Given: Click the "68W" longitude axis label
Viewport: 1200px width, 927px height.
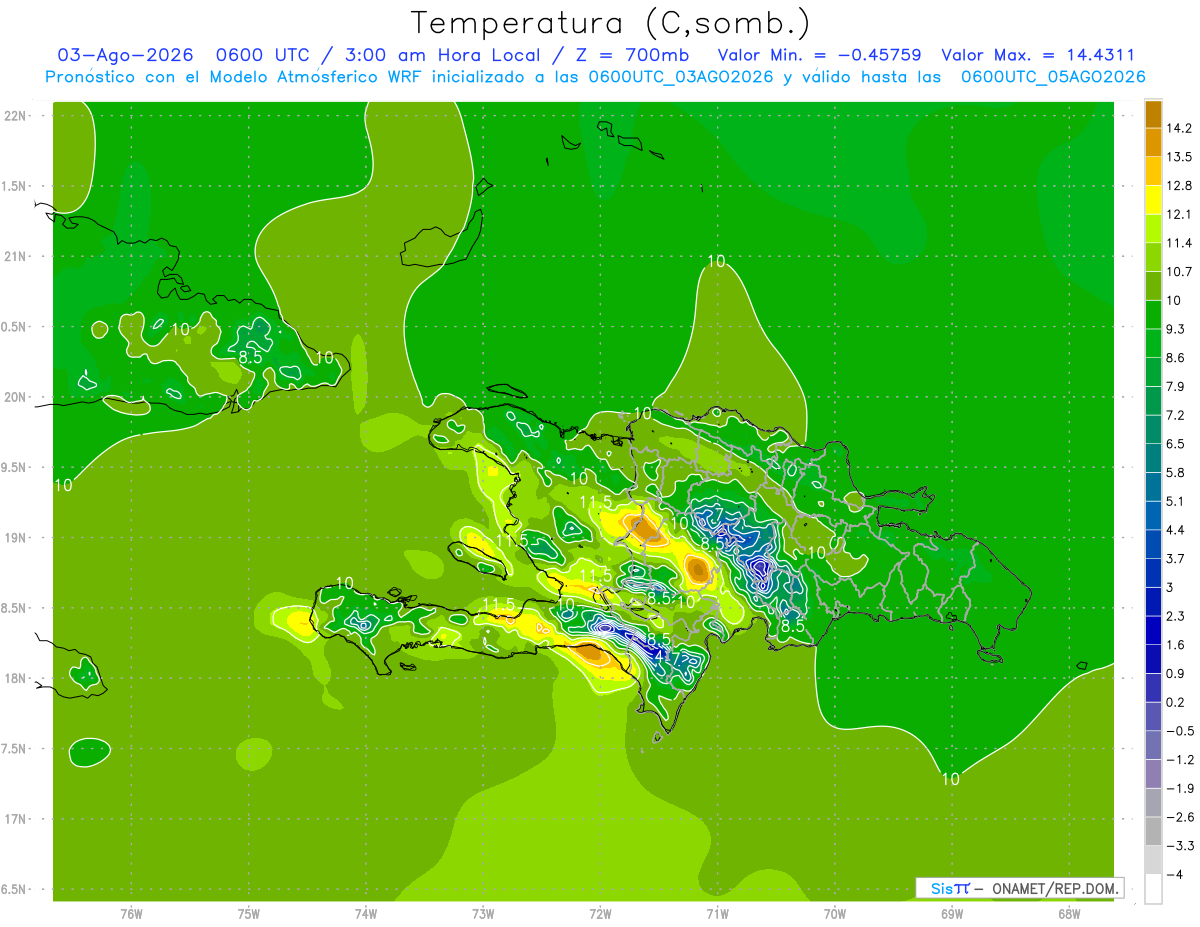Looking at the screenshot, I should (1068, 915).
